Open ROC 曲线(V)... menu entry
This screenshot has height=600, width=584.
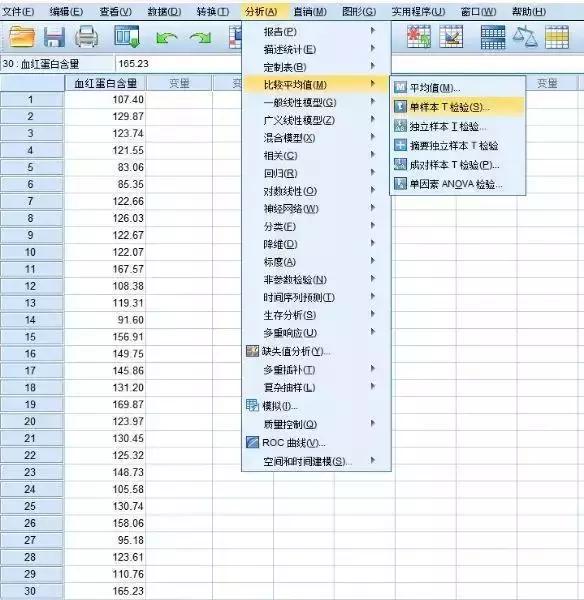coord(316,443)
